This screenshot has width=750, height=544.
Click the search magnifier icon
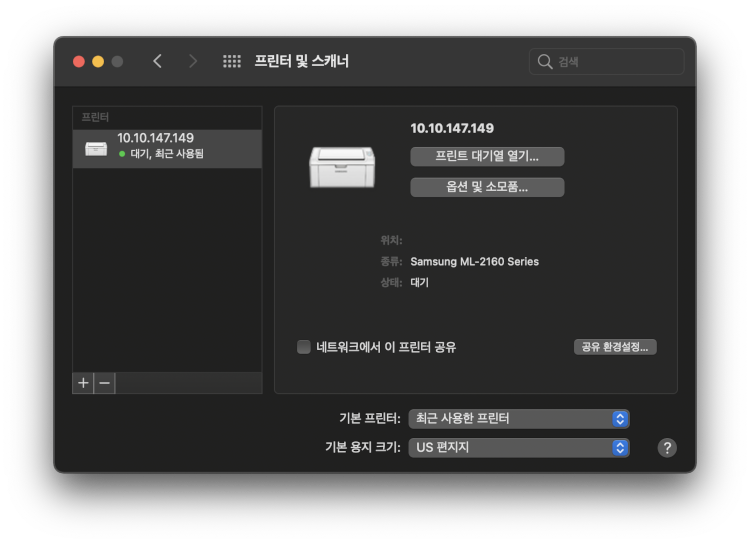tap(545, 61)
